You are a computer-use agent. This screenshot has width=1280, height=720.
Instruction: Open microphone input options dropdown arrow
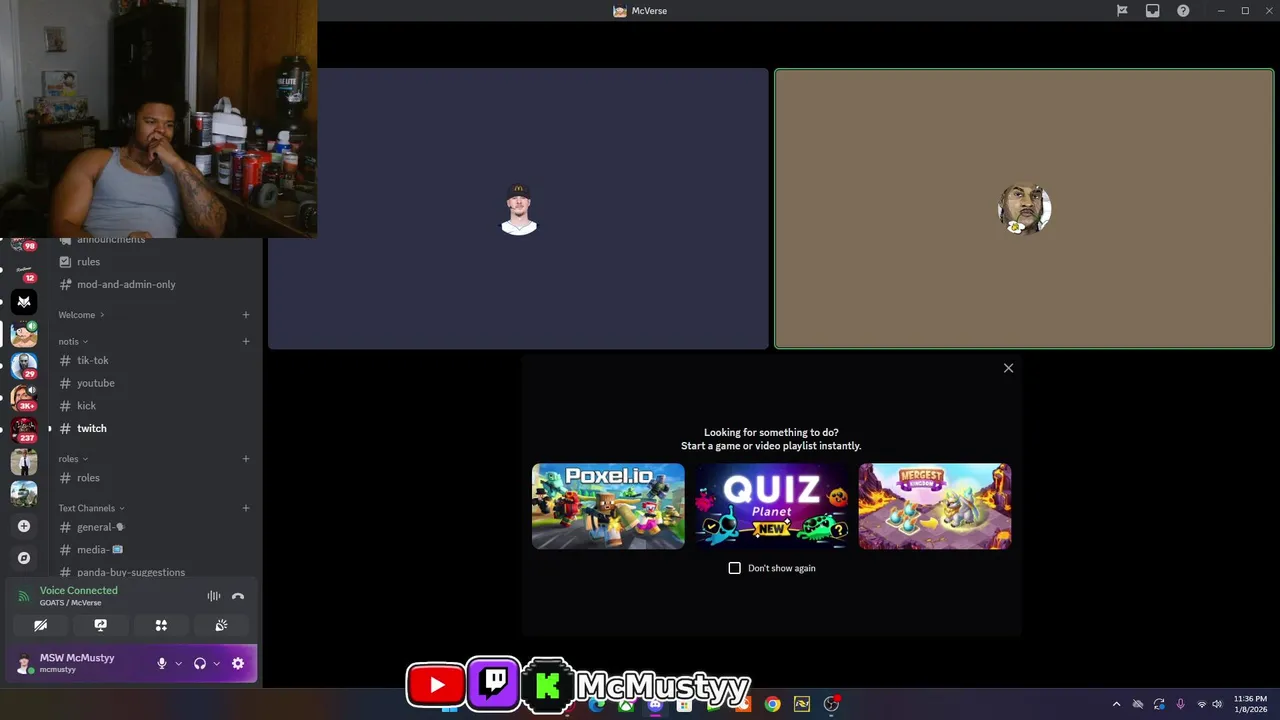coord(179,663)
